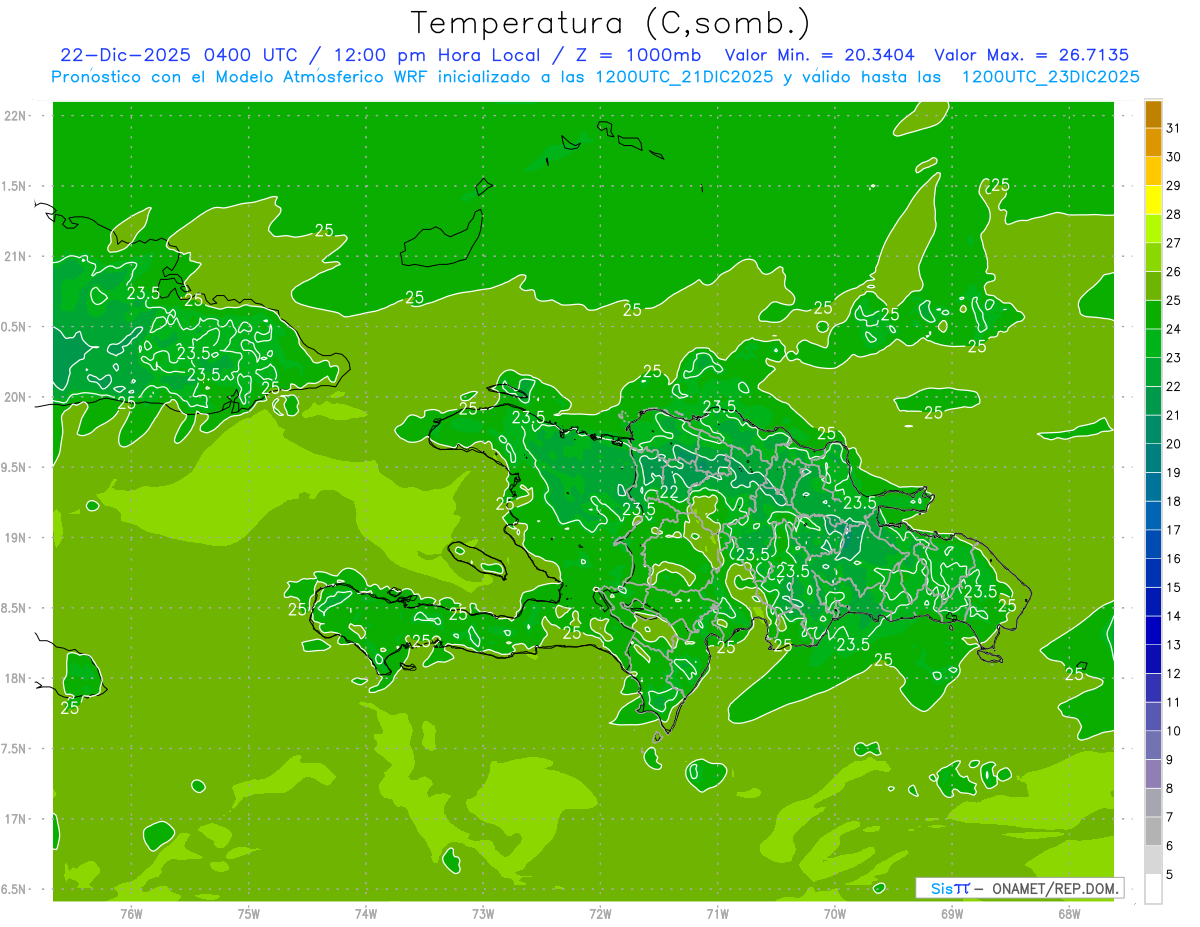Click the "76W" longitude axis label
Viewport: 1200px width, 927px height.
[131, 914]
